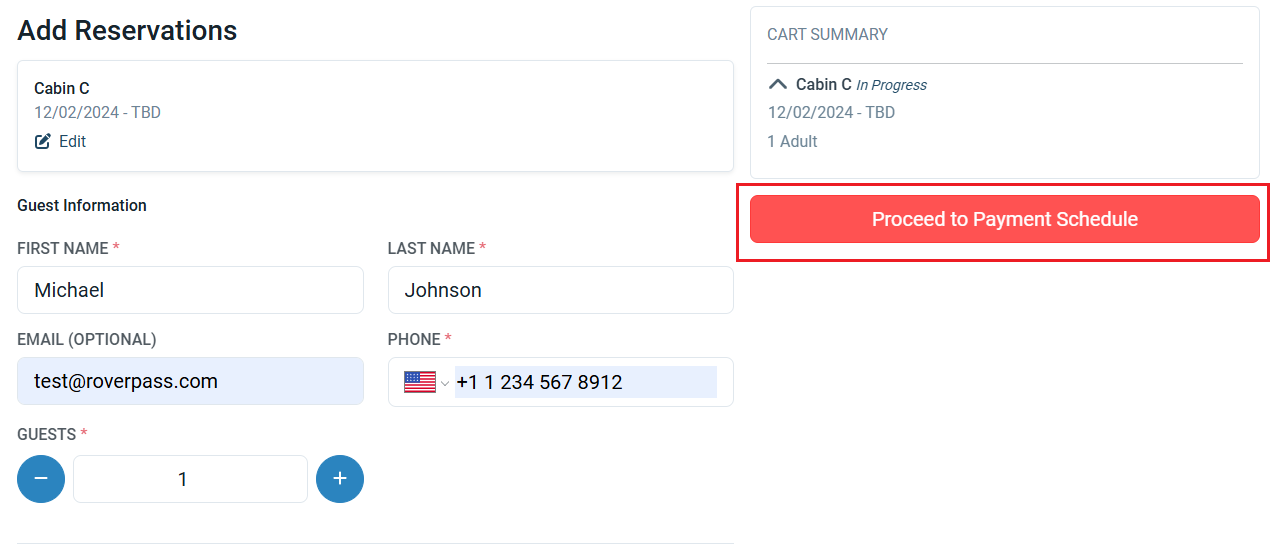Click the Add Reservations page heading
1274x552 pixels.
click(x=127, y=30)
